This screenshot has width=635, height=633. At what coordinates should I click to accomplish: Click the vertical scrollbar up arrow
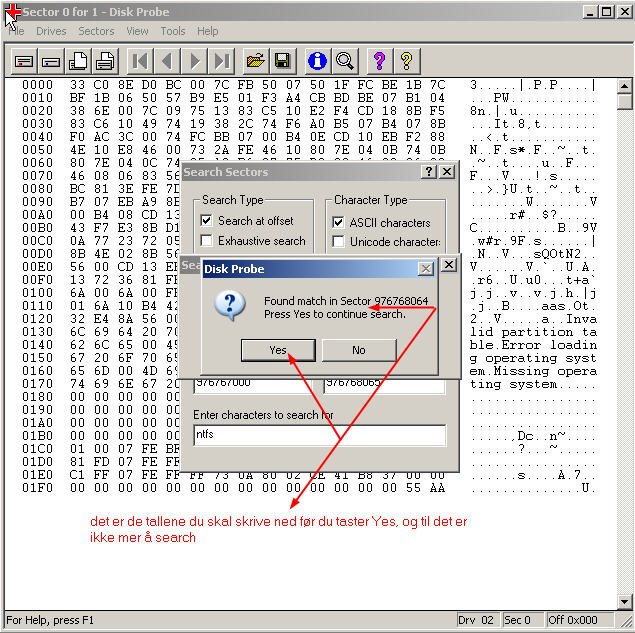624,86
